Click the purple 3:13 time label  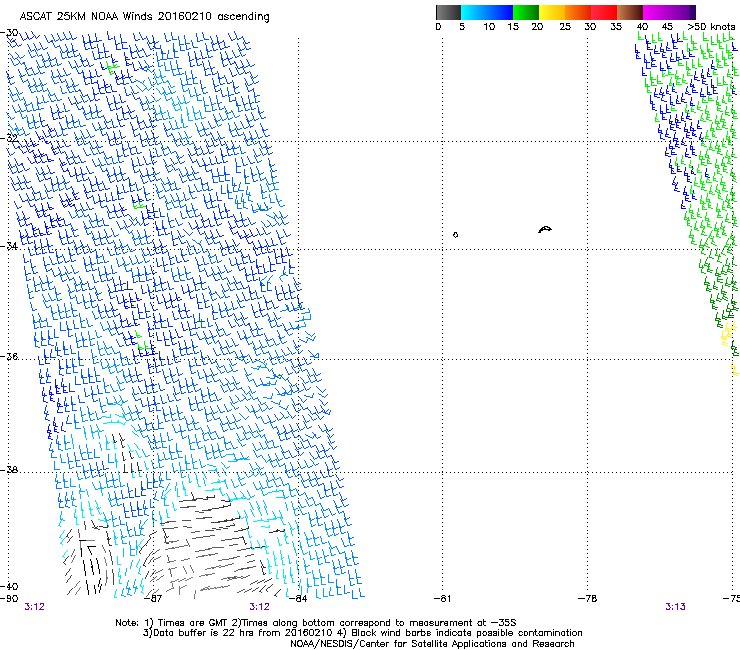(675, 607)
